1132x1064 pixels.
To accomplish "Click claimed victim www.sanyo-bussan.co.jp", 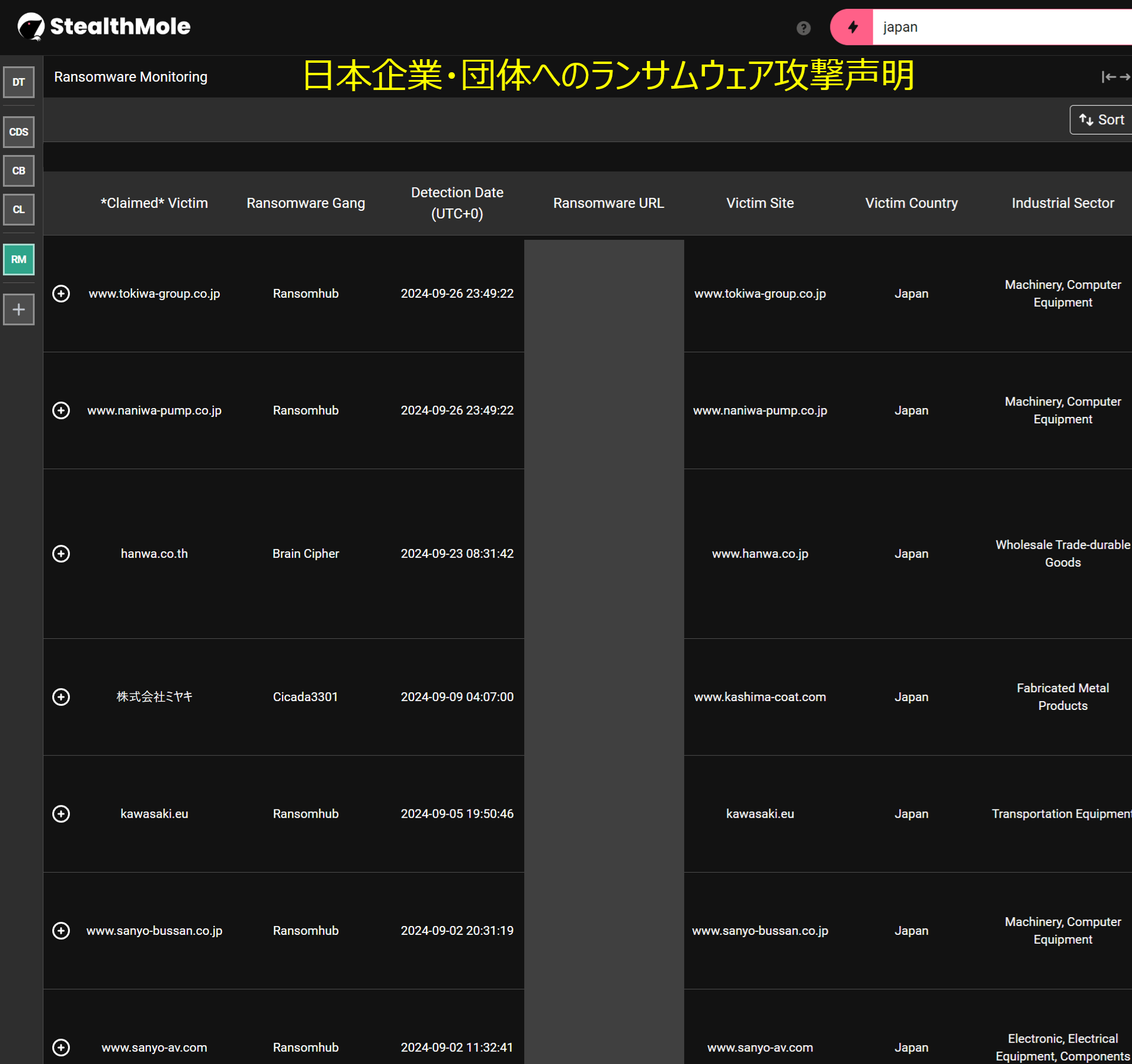I will tap(154, 931).
